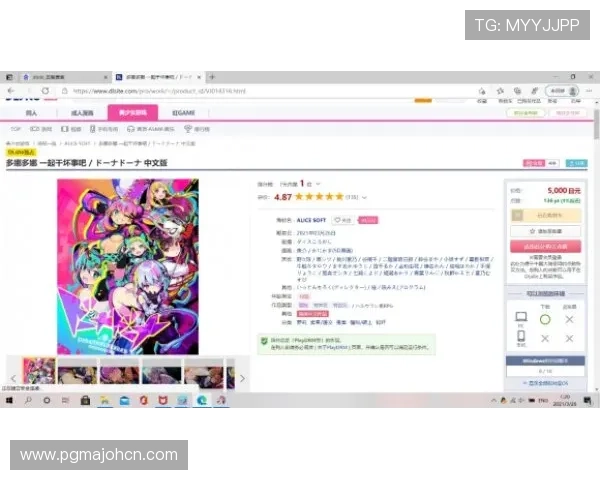Select the 成人漫画 category tab
This screenshot has width=600, height=480.
point(82,113)
